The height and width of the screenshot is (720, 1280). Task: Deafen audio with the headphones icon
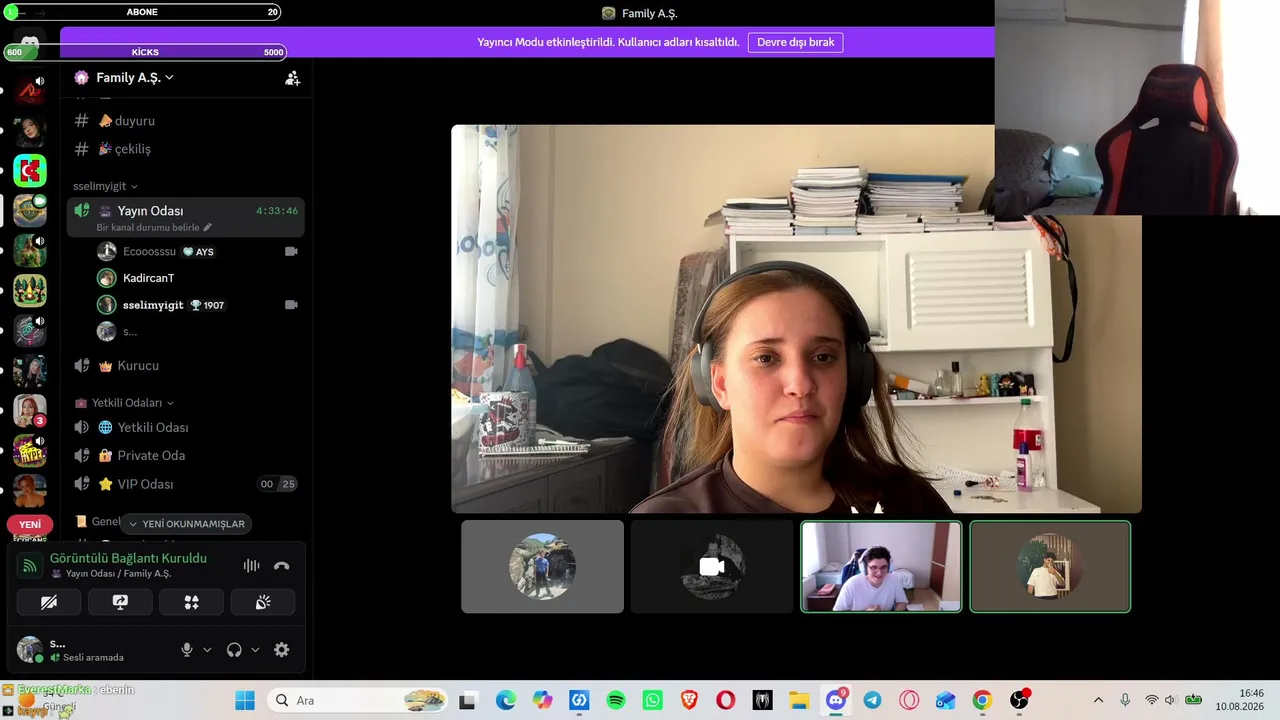click(x=234, y=650)
